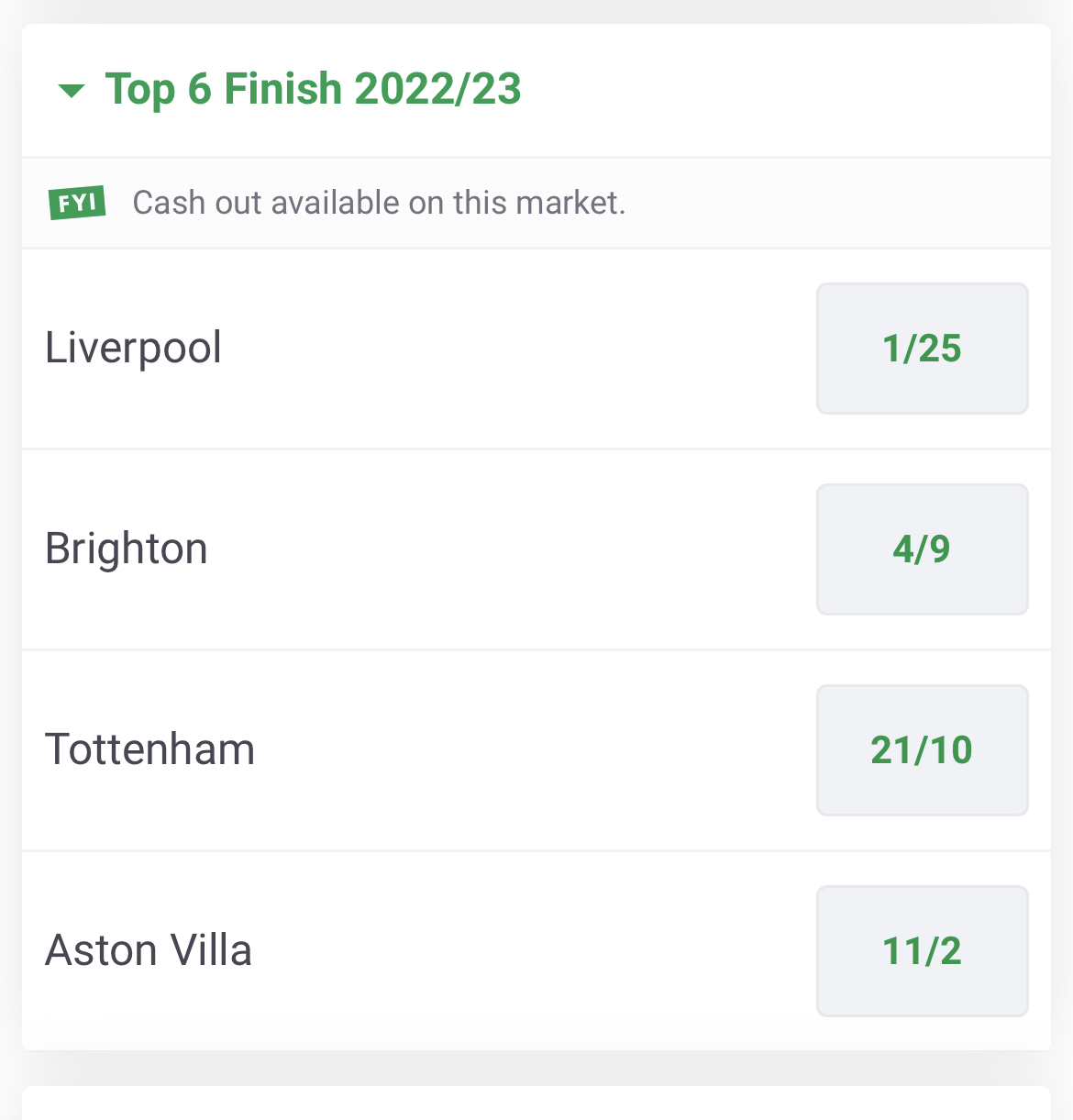The height and width of the screenshot is (1120, 1073).
Task: Tap the green FYI badge
Action: click(x=77, y=203)
